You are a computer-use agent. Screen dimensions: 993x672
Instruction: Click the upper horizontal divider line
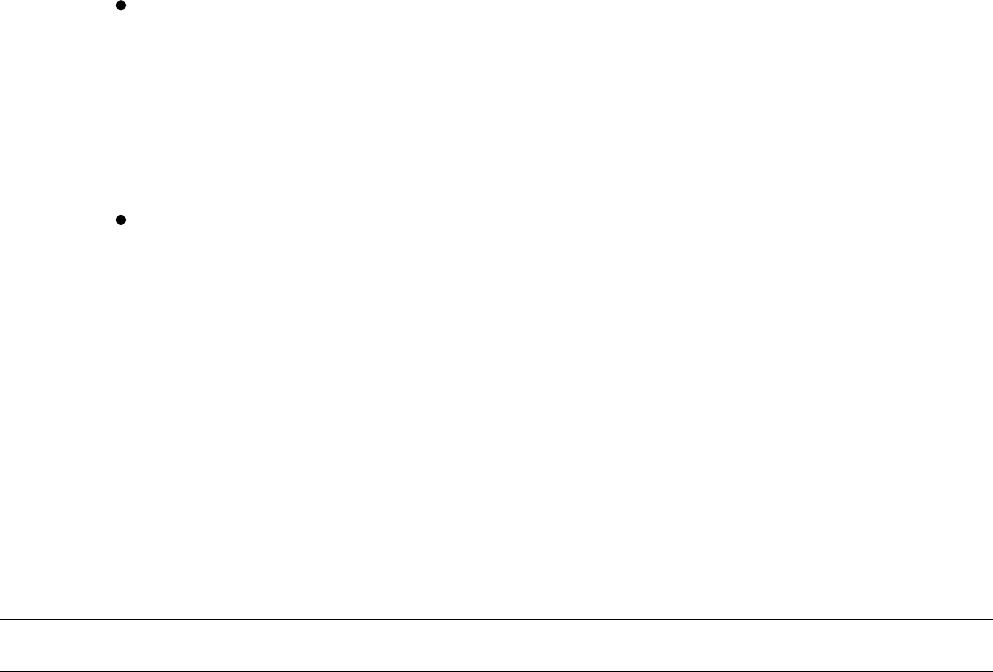(x=496, y=619)
